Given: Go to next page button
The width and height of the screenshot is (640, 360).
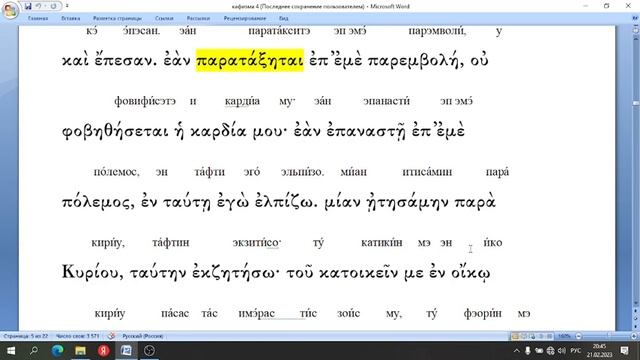Looking at the screenshot, I should [636, 327].
